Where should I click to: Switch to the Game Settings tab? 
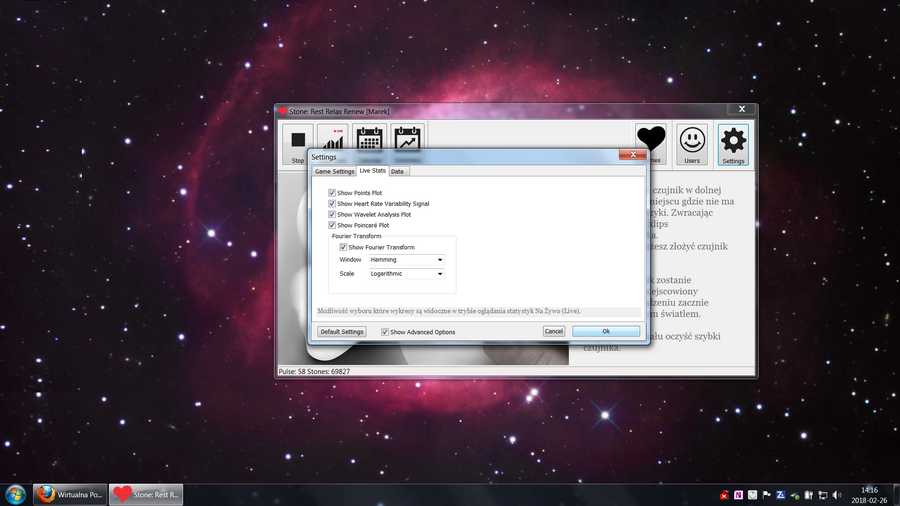(x=334, y=171)
